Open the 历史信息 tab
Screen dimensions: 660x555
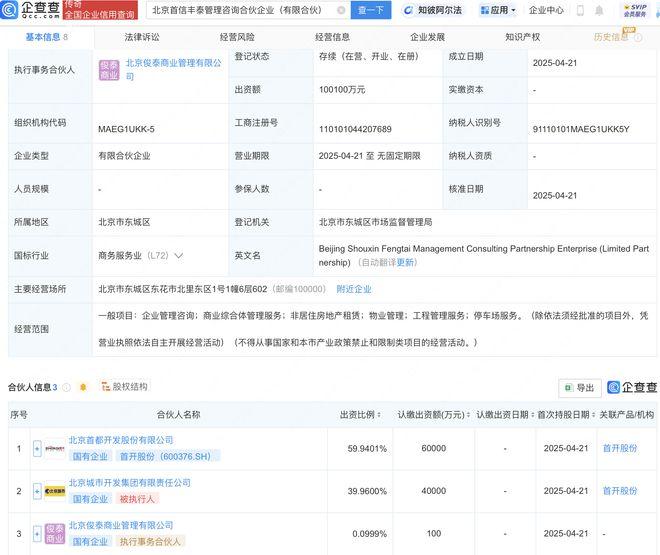coord(611,37)
